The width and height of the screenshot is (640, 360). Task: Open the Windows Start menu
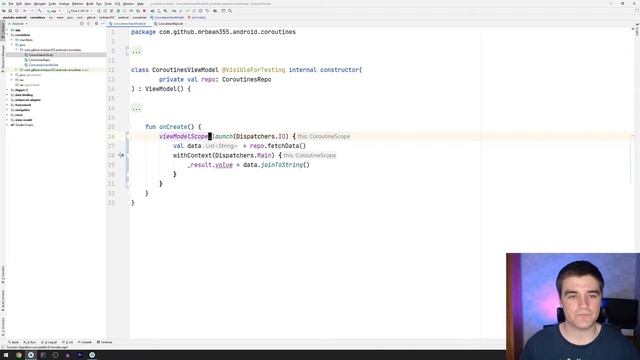click(x=6, y=355)
